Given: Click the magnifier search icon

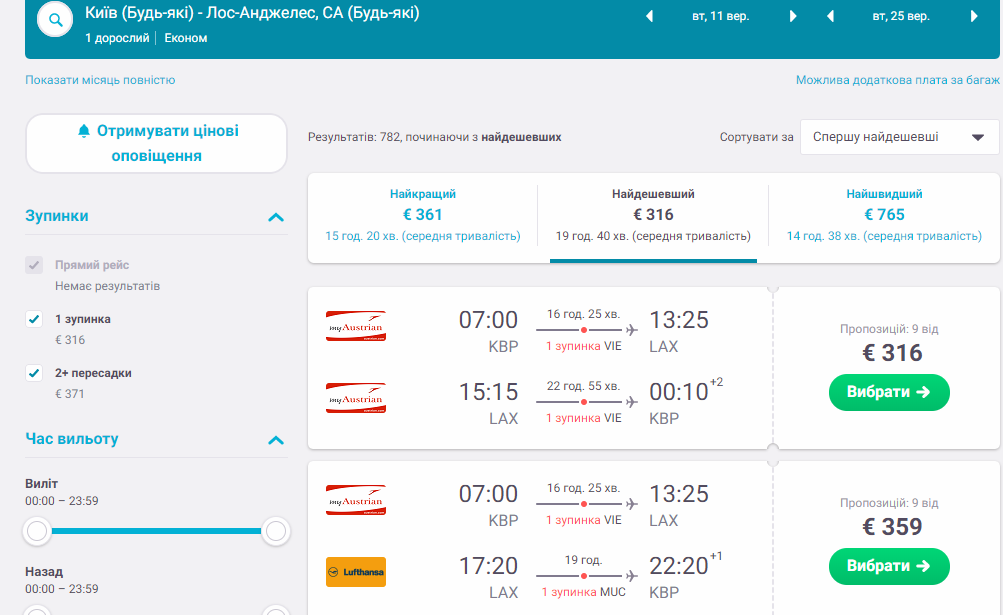Looking at the screenshot, I should click(x=55, y=19).
